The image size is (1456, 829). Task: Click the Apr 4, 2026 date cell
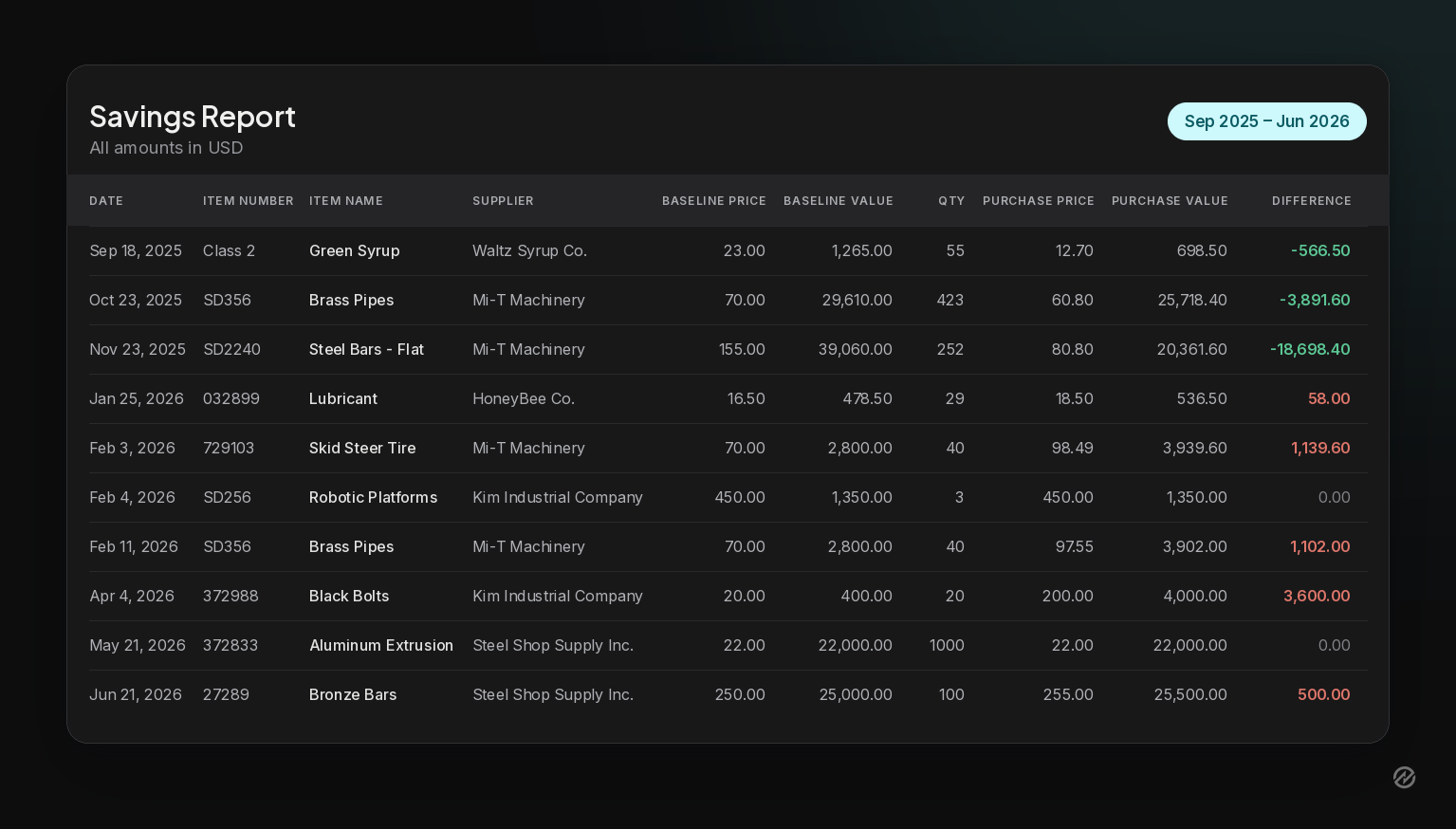point(132,596)
